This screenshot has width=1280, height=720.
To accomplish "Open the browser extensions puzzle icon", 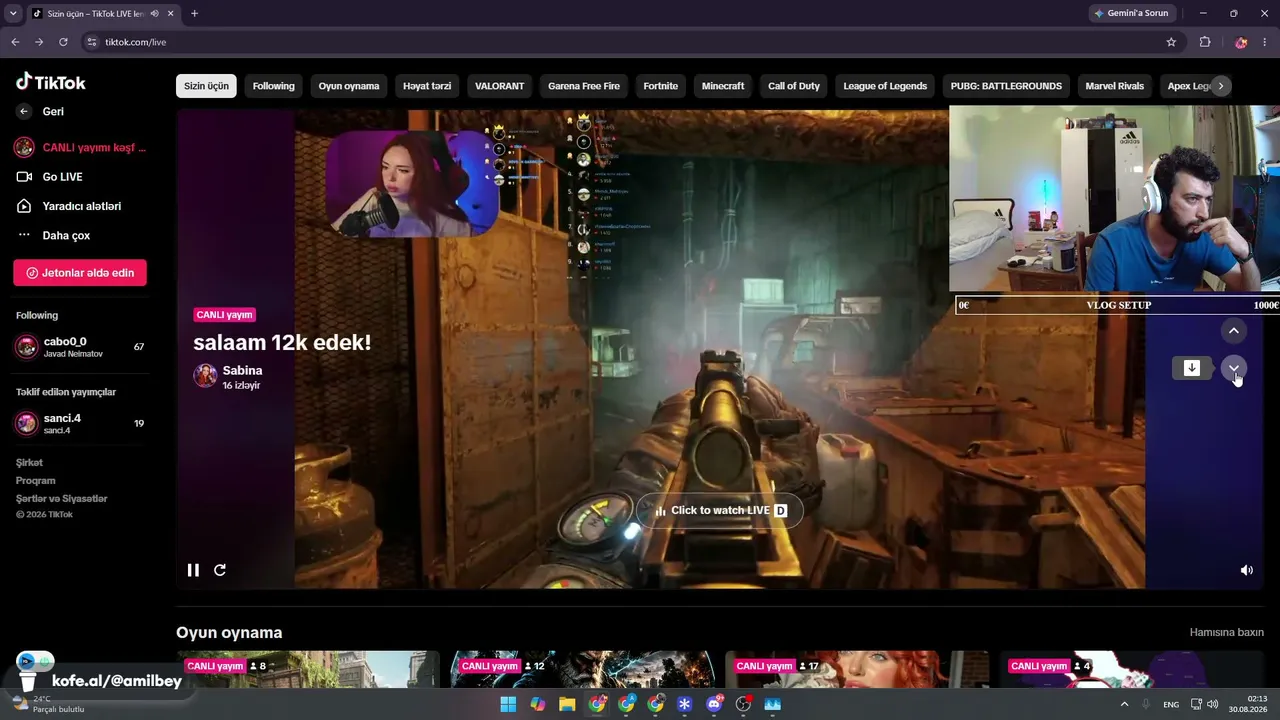I will click(x=1205, y=42).
